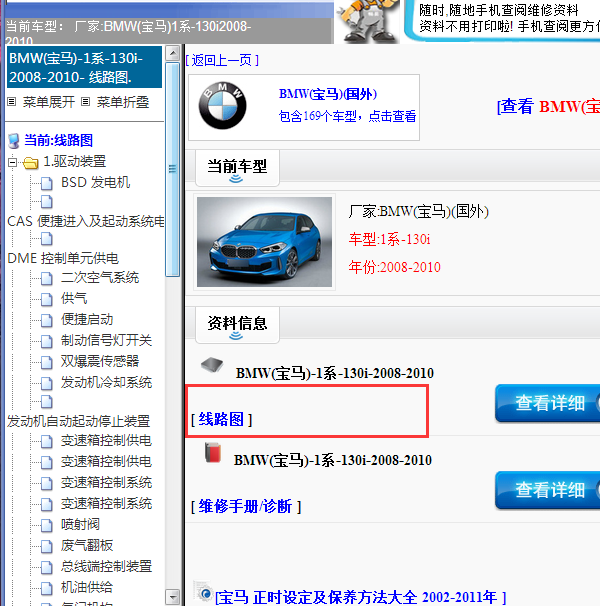The width and height of the screenshot is (600, 606).
Task: Click document icon beside 机油供给
Action: 47,588
